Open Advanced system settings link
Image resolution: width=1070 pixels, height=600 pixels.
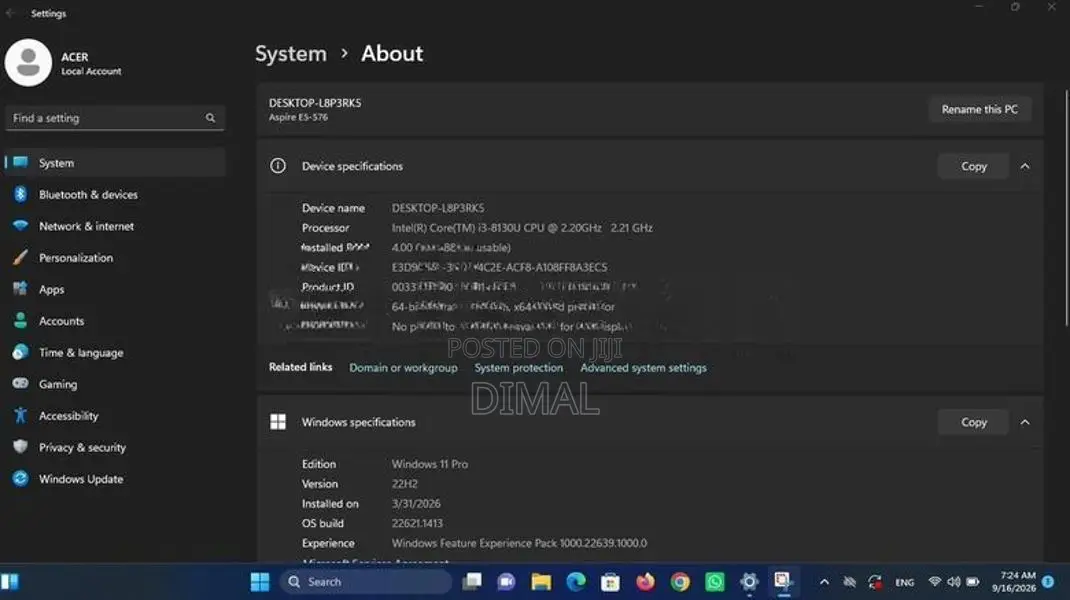pos(644,368)
